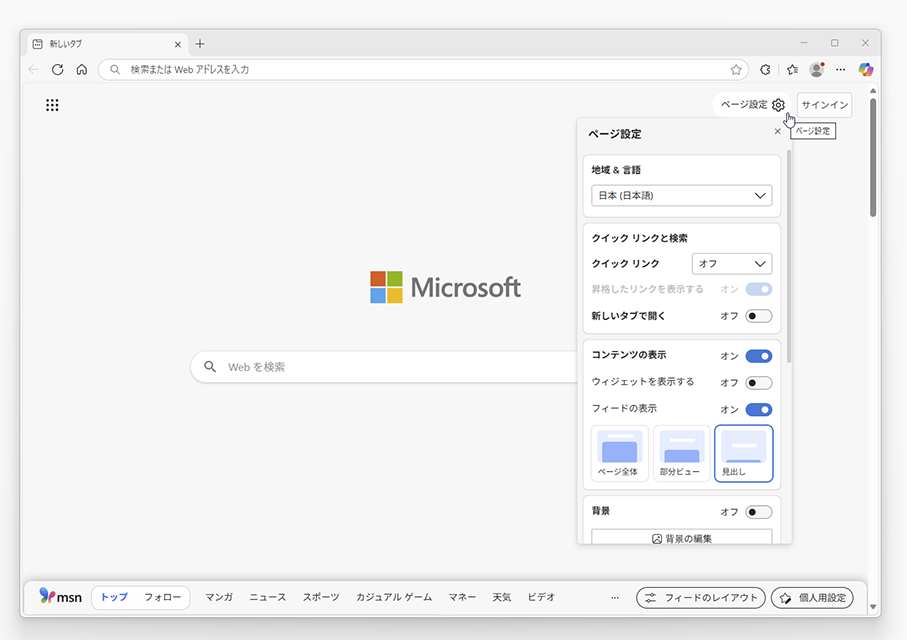The width and height of the screenshot is (907, 640).
Task: Enable ウィジェットを表示する switch
Action: click(x=758, y=382)
